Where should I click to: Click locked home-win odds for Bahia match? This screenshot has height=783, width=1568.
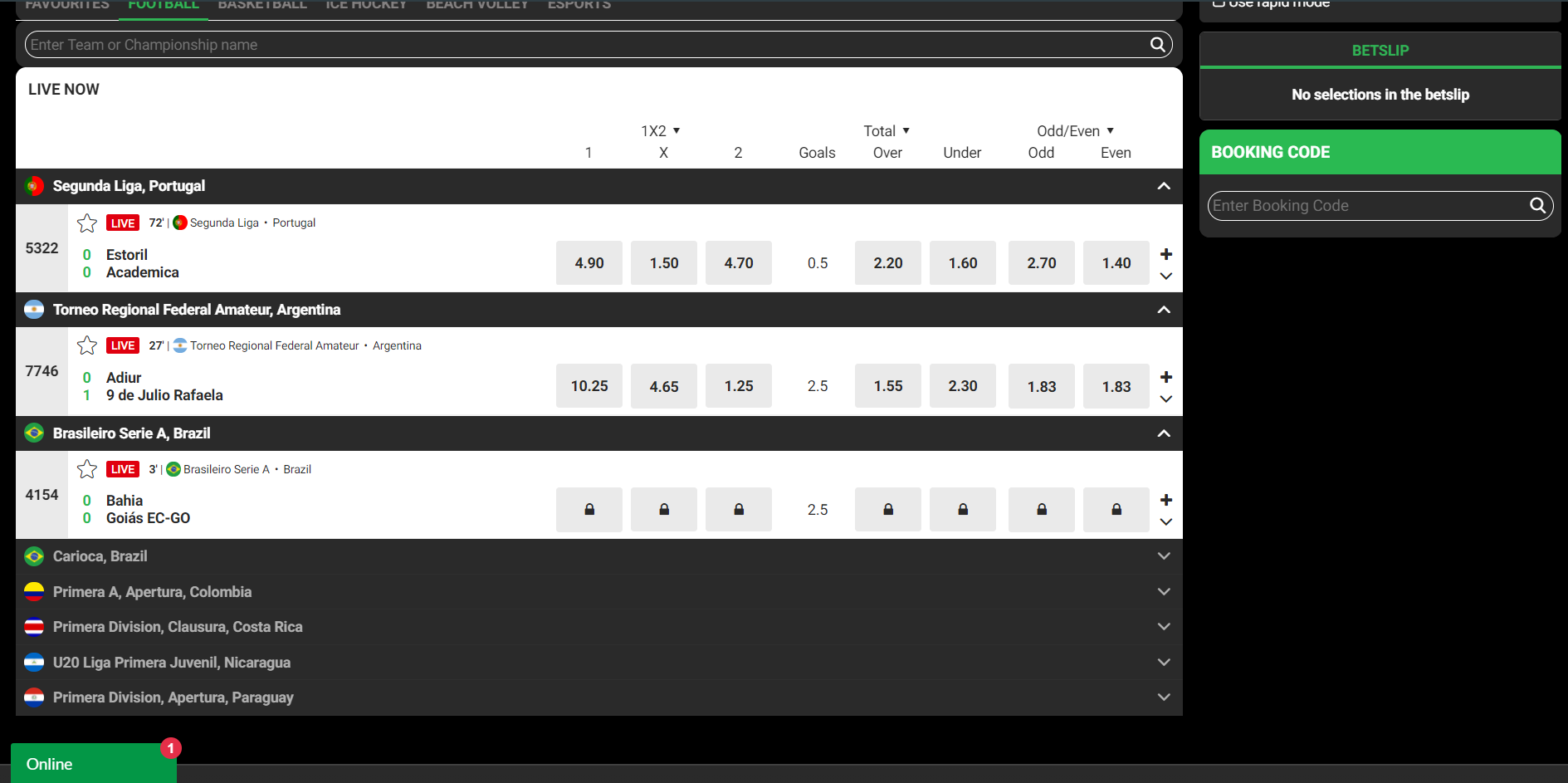pyautogui.click(x=589, y=510)
